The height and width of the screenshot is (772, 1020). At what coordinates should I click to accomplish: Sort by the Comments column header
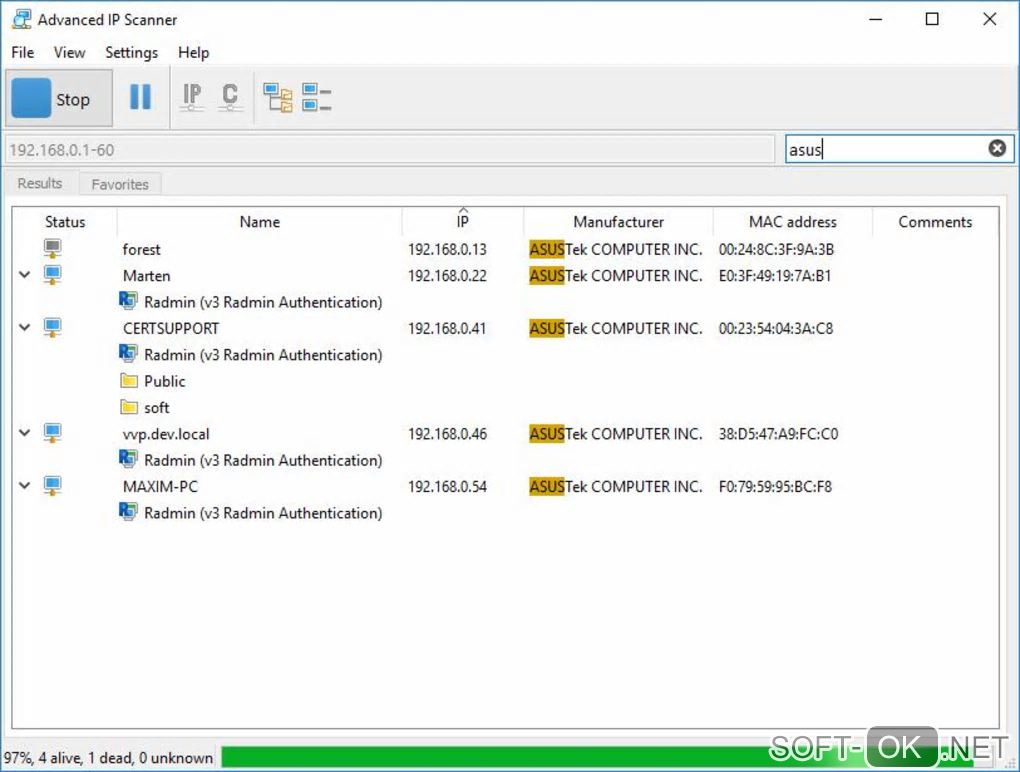935,222
